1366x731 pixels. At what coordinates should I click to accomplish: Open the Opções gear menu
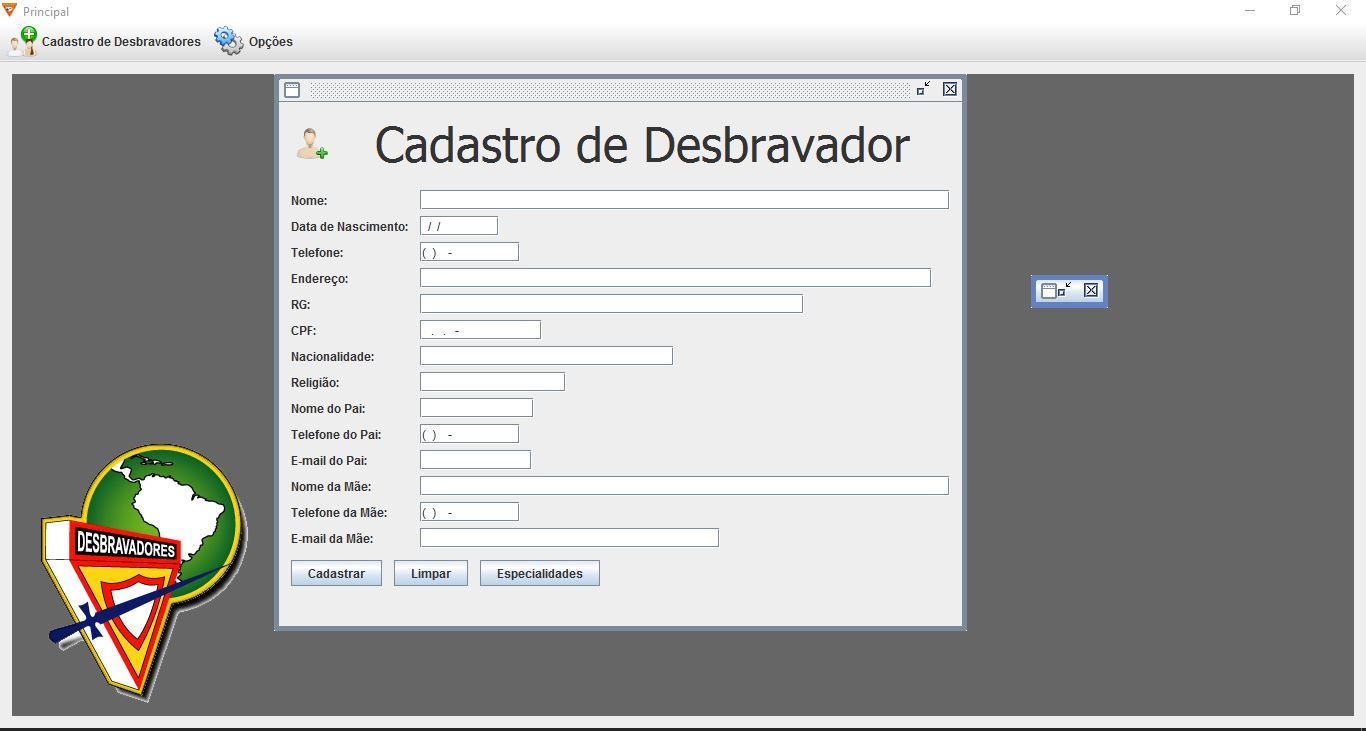254,42
